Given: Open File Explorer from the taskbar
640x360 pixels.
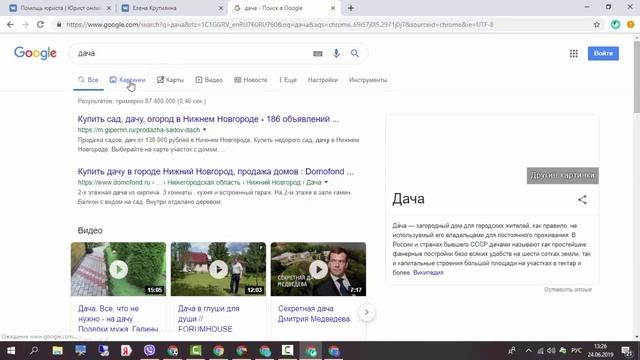Looking at the screenshot, I should click(x=57, y=351).
